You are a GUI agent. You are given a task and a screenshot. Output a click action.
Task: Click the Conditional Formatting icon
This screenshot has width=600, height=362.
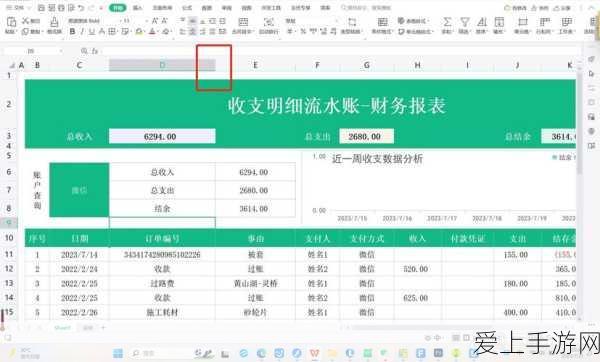pos(382,22)
